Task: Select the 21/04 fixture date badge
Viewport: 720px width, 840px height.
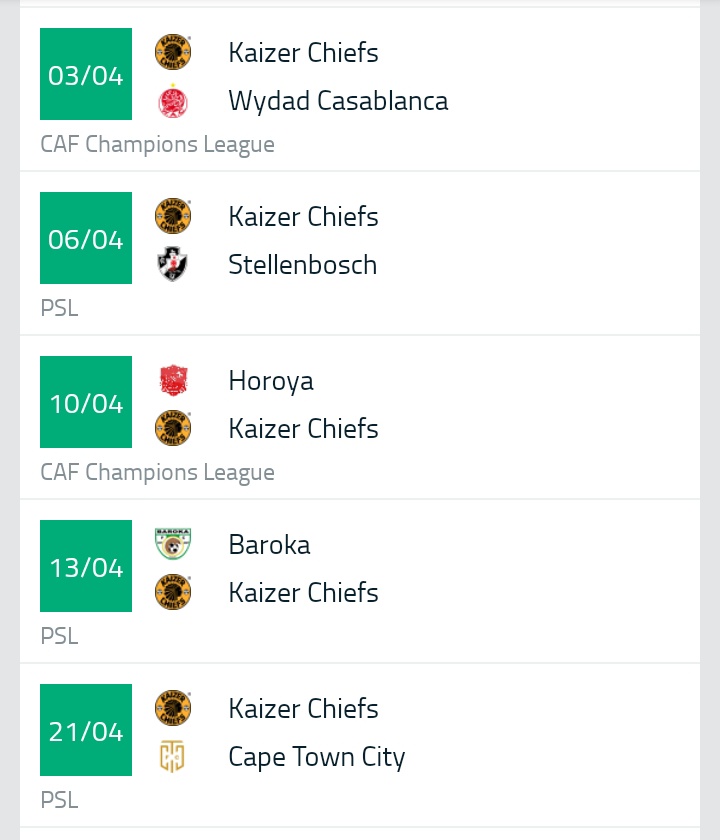Action: pyautogui.click(x=86, y=731)
